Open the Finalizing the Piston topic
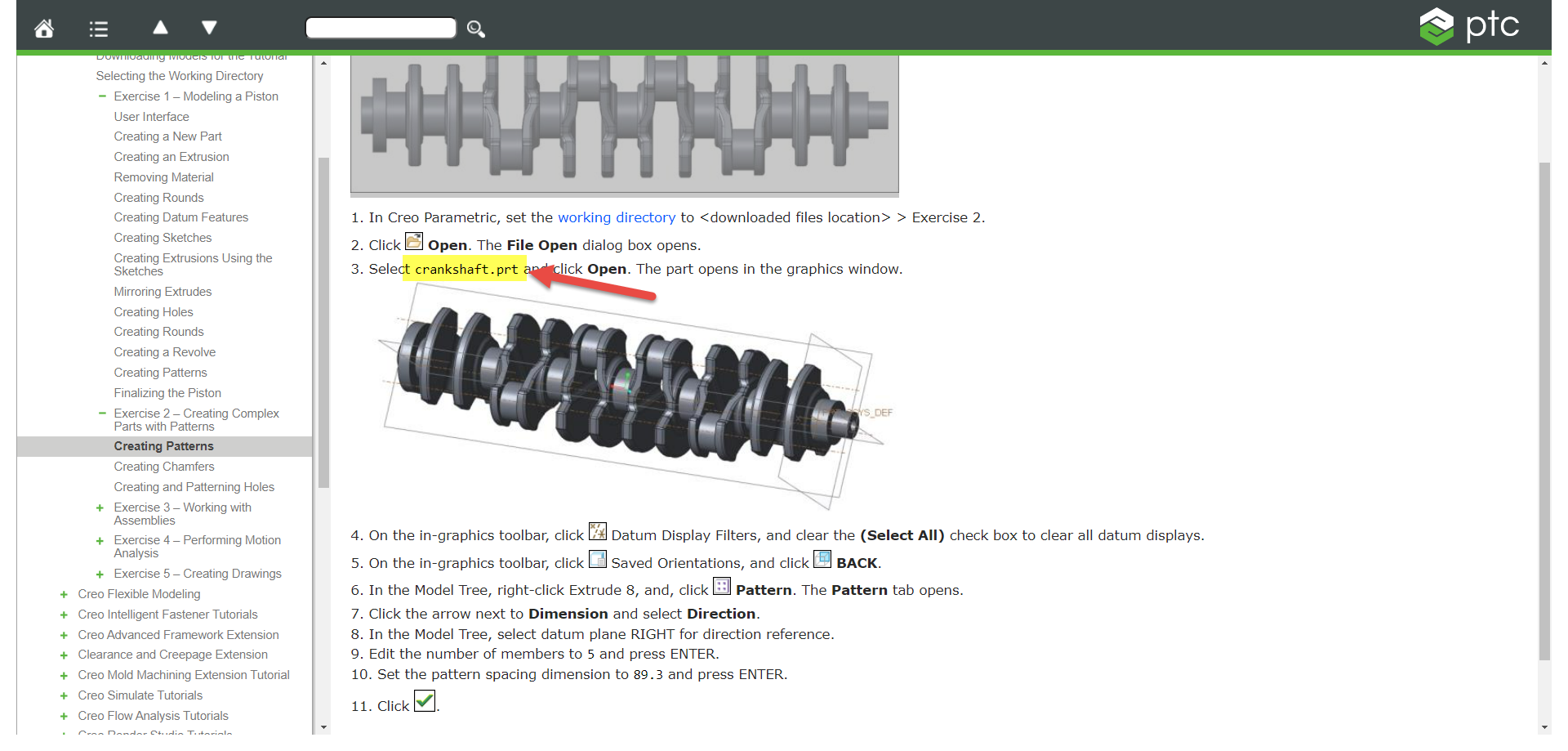The width and height of the screenshot is (1568, 751). (167, 392)
